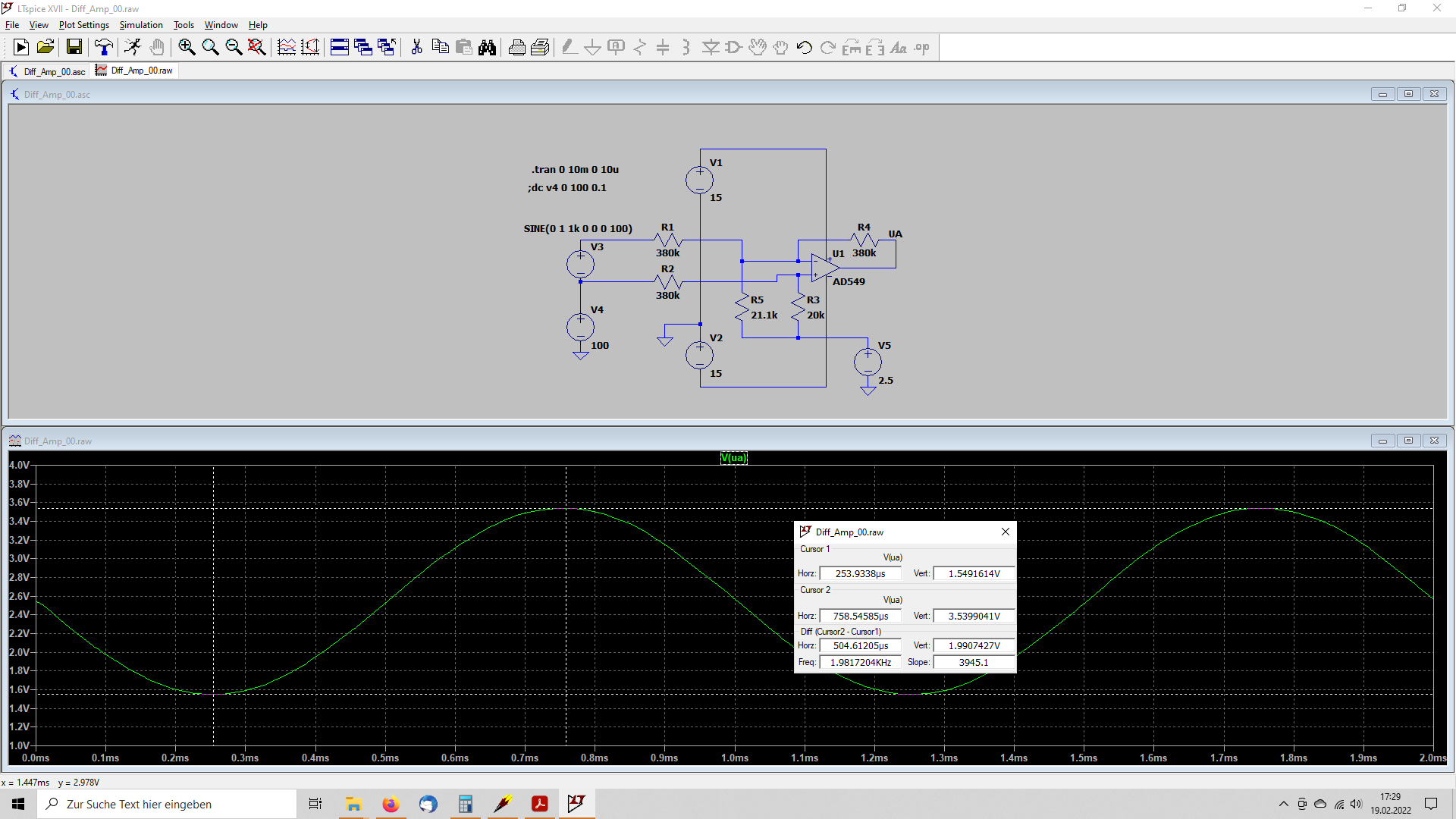Click the Pick Visible Traces icon
This screenshot has width=1456, height=819.
click(x=287, y=48)
